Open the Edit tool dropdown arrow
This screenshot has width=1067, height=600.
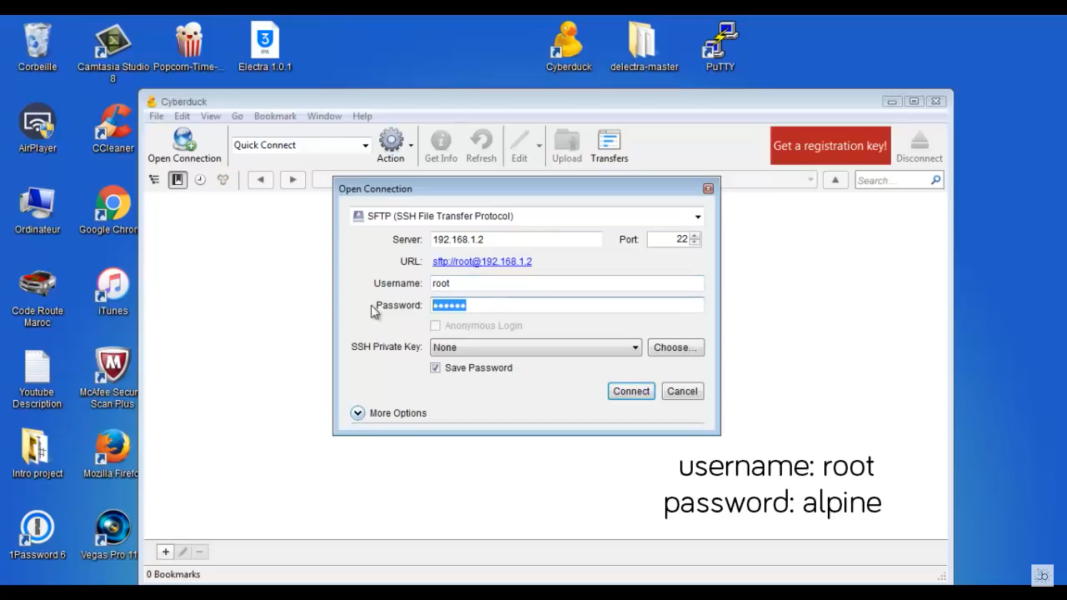click(x=539, y=146)
